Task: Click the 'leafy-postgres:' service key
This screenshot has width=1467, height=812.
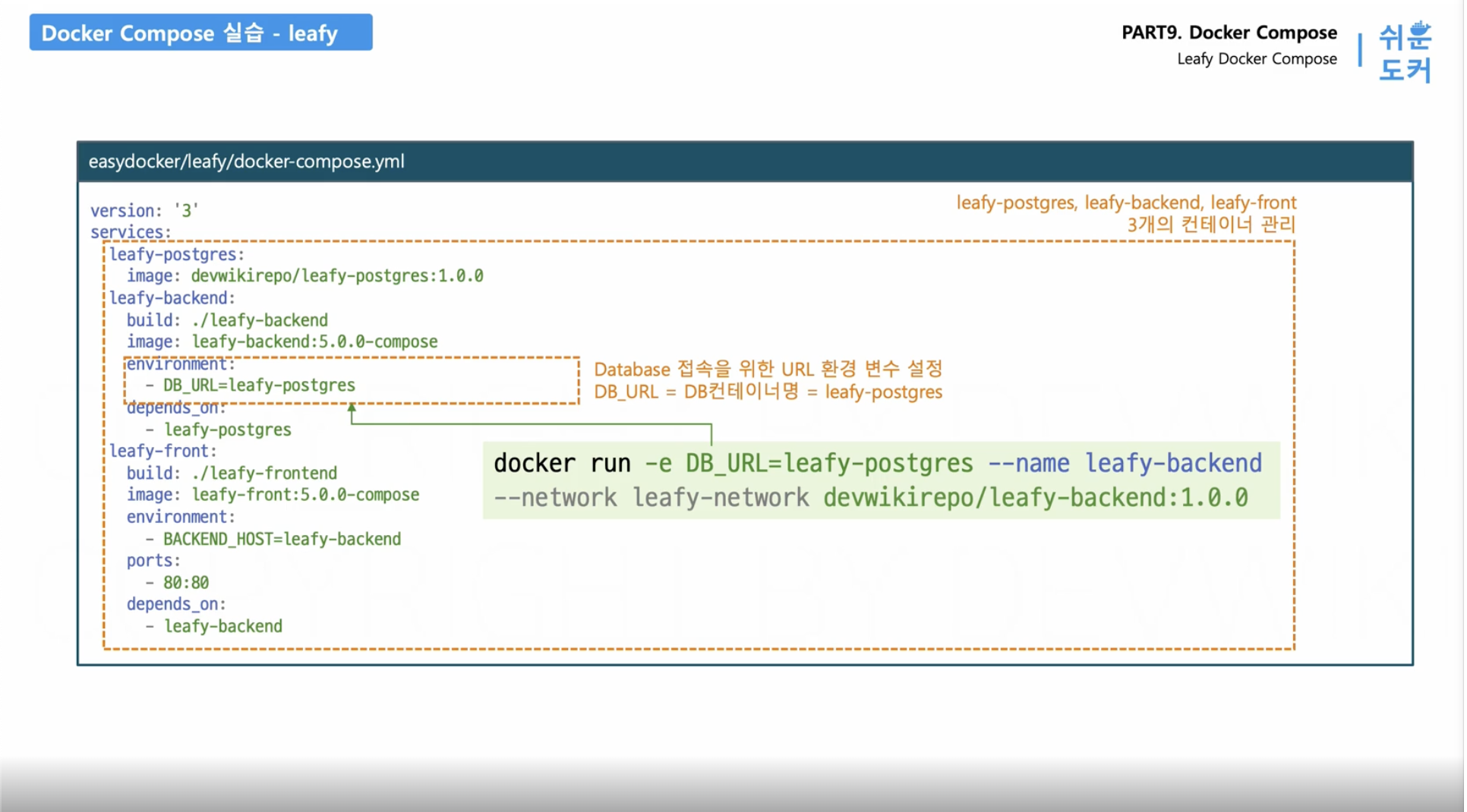Action: pos(177,254)
